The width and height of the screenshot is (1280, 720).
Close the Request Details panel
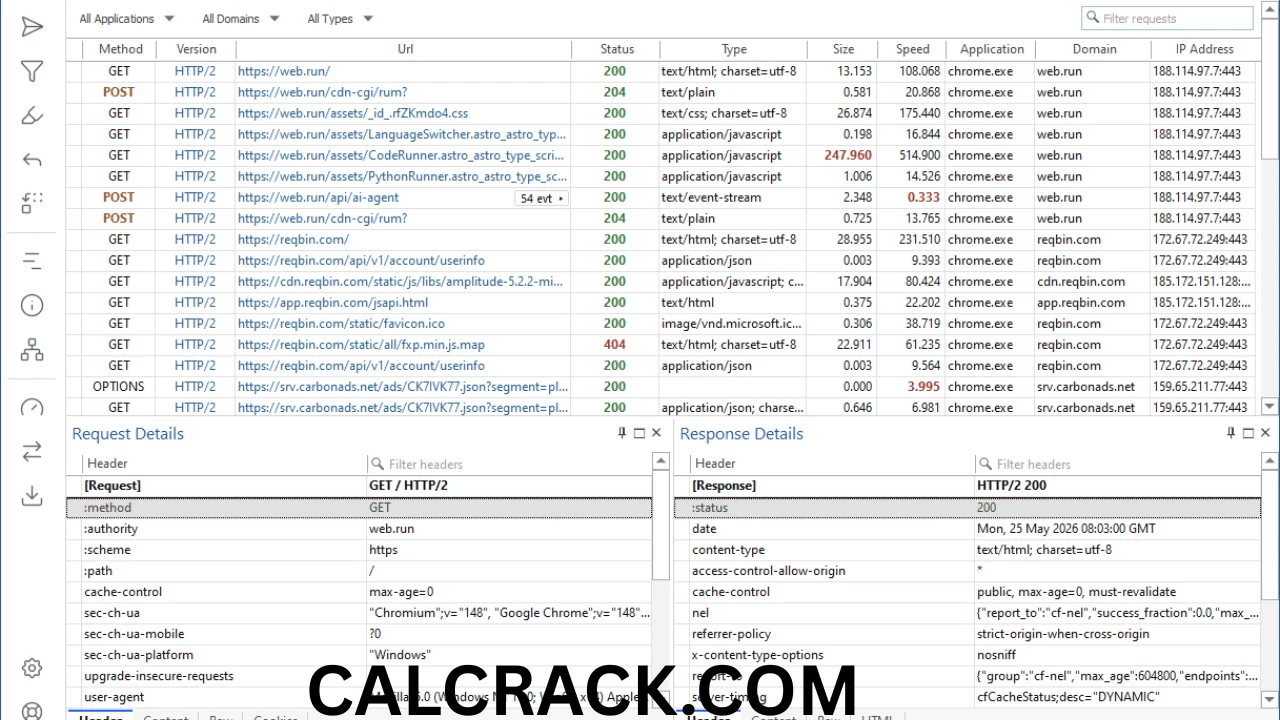[x=656, y=433]
